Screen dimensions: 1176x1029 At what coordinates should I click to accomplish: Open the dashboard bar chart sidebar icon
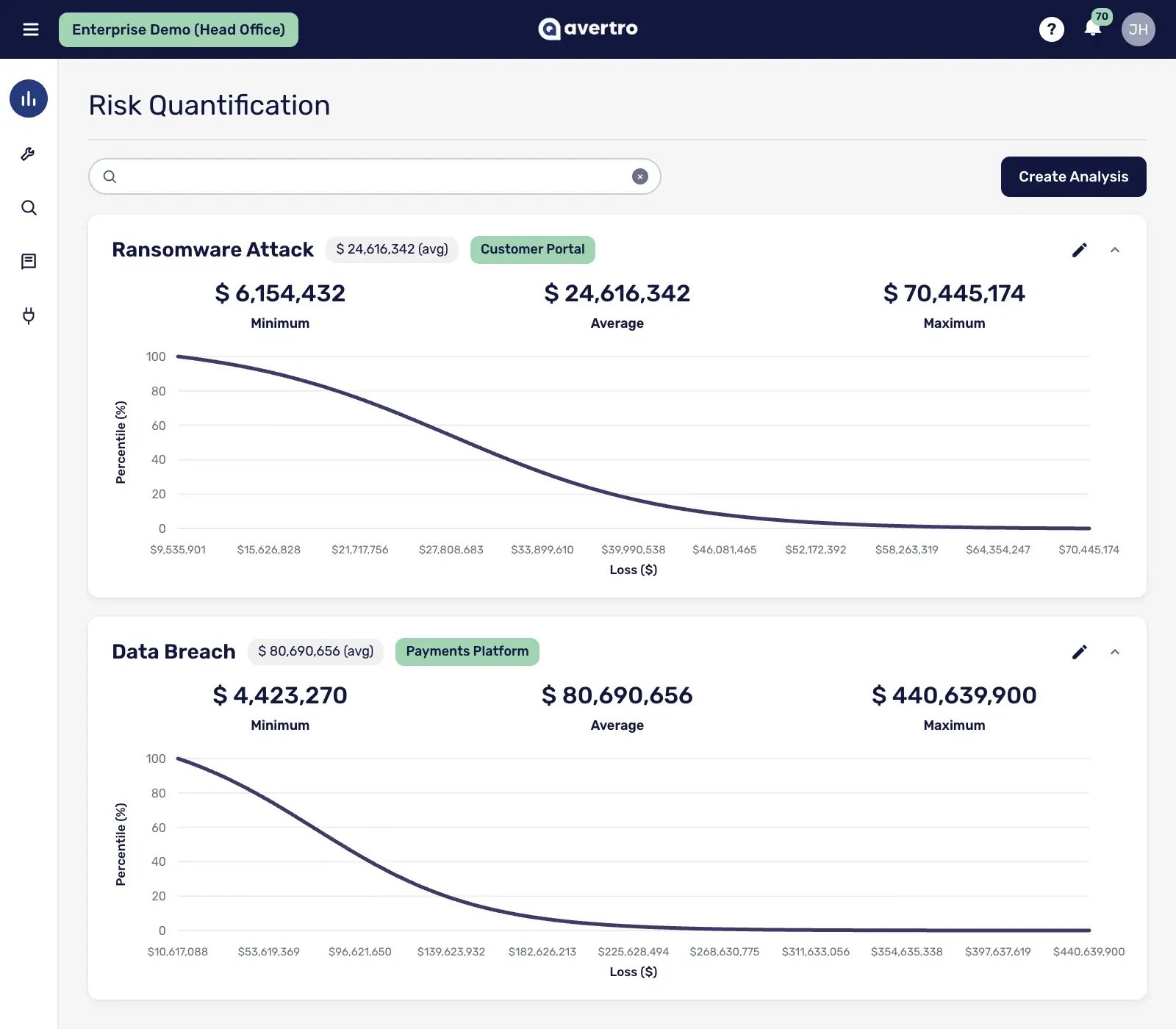coord(29,98)
